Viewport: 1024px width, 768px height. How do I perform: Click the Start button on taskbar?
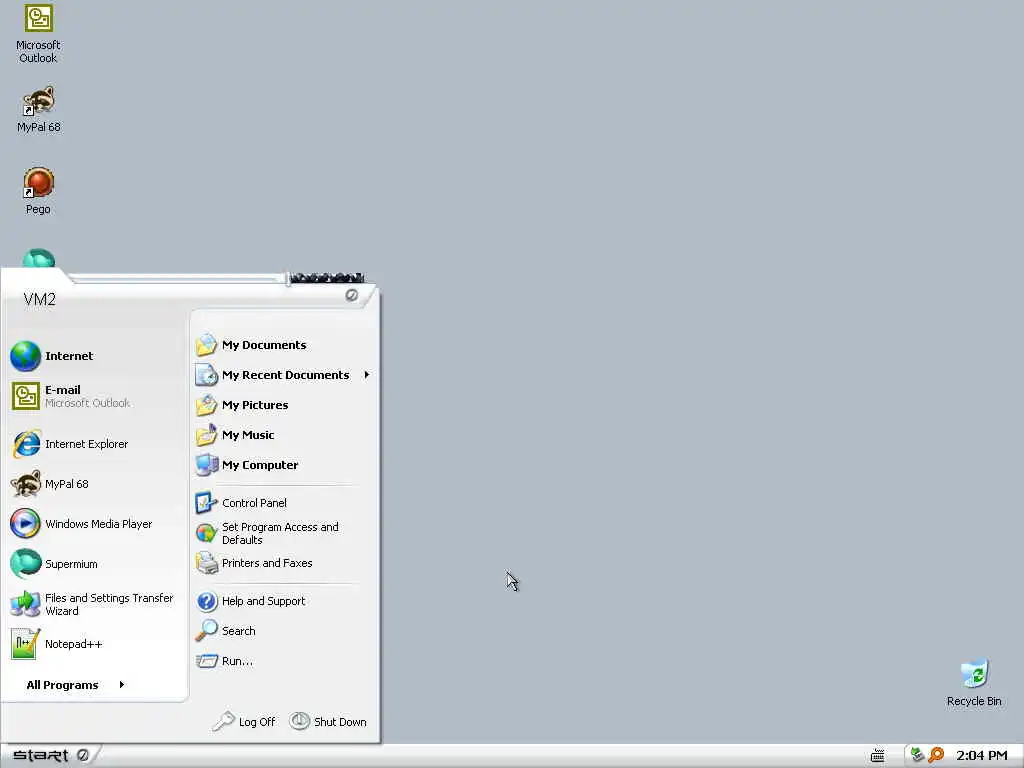point(50,756)
